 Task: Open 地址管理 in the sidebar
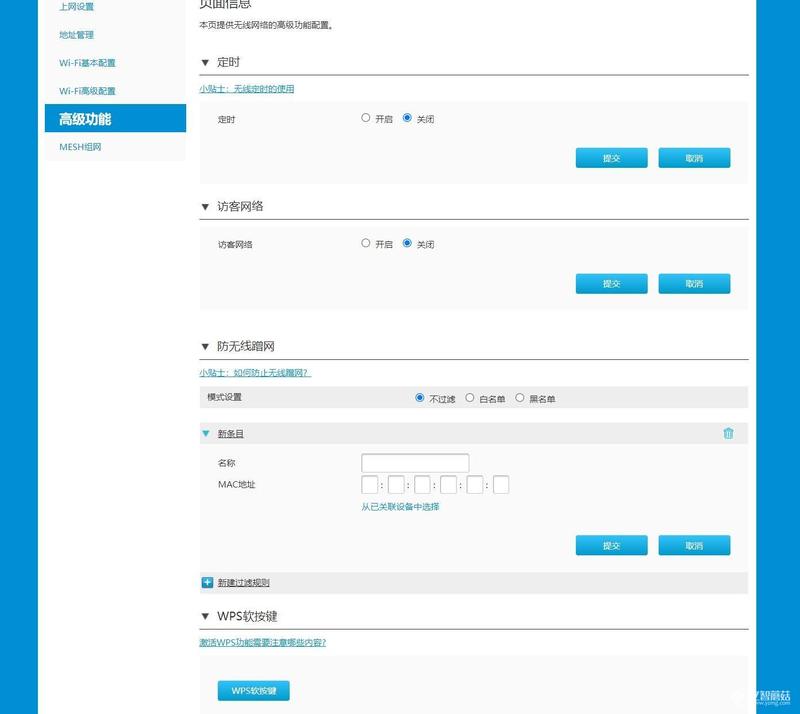tap(77, 35)
